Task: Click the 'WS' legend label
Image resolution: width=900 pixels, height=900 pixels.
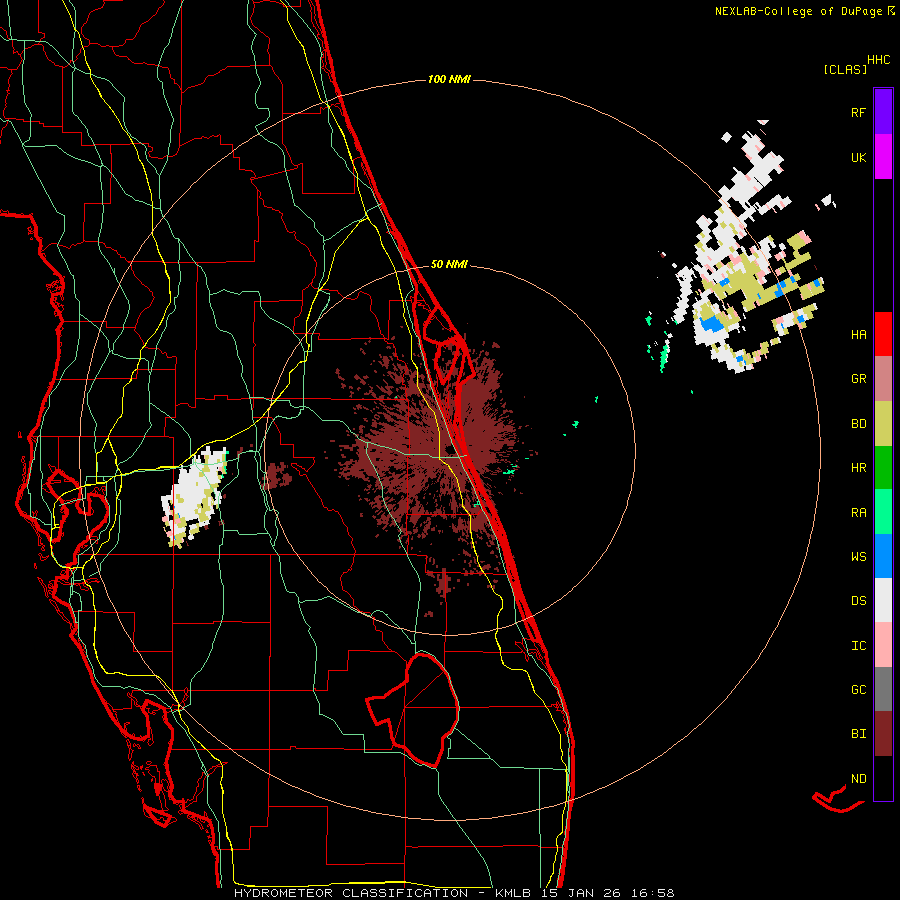Action: click(858, 557)
